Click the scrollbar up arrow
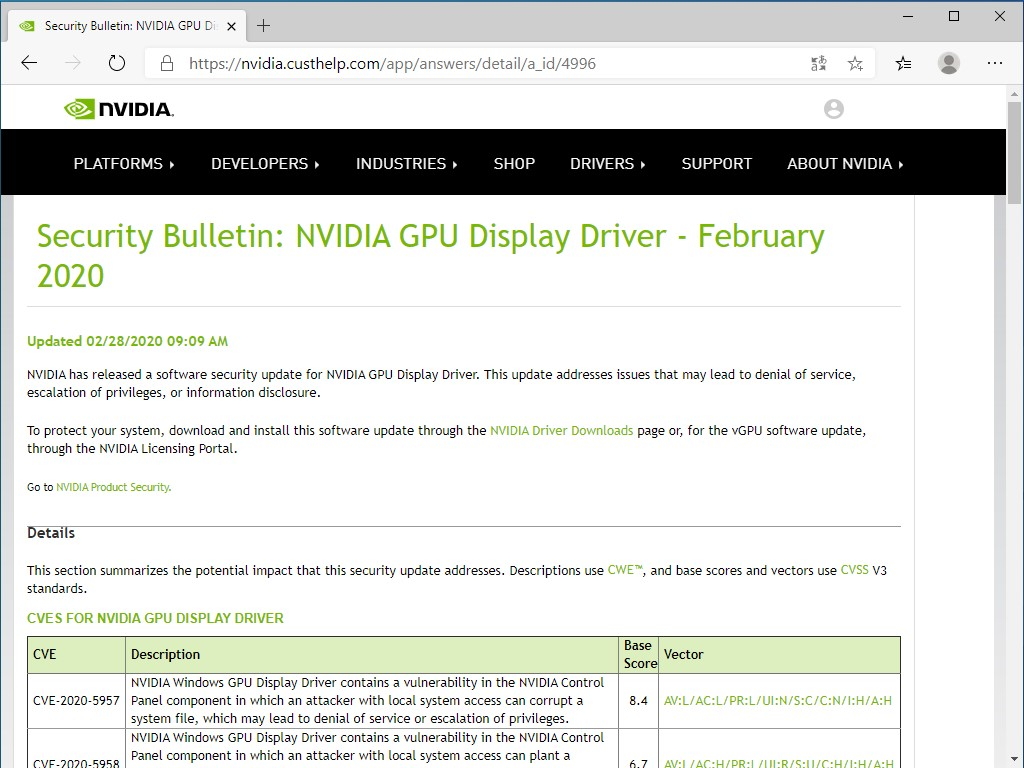The height and width of the screenshot is (768, 1024). 1014,94
